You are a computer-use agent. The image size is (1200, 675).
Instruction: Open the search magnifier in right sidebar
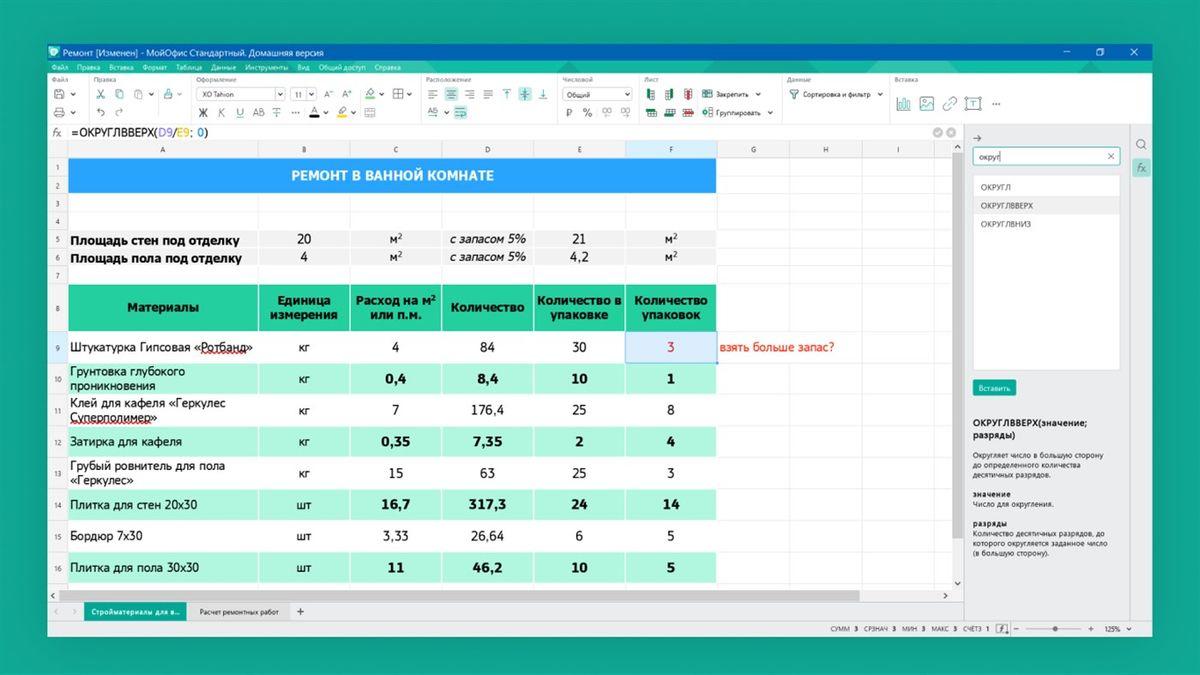pyautogui.click(x=1141, y=144)
